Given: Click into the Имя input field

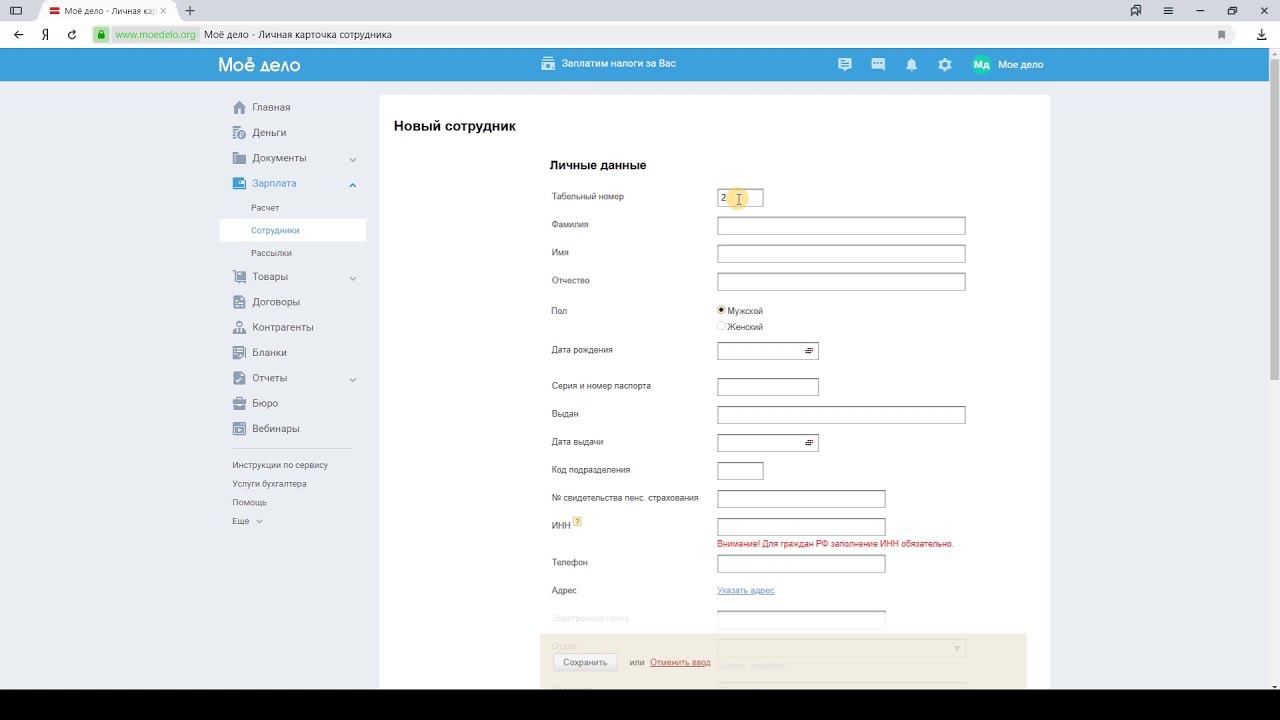Looking at the screenshot, I should point(841,254).
